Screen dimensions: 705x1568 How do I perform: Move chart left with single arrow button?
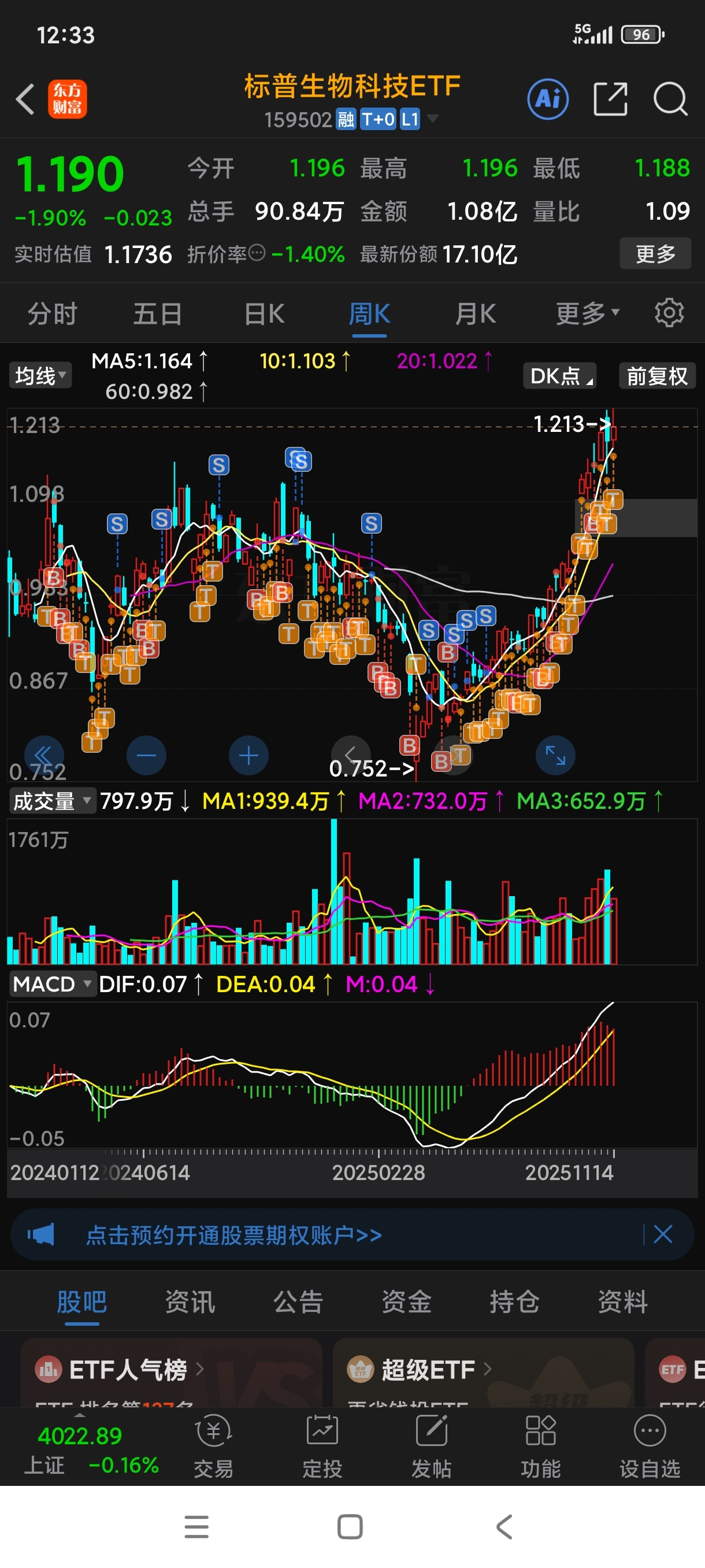point(350,756)
